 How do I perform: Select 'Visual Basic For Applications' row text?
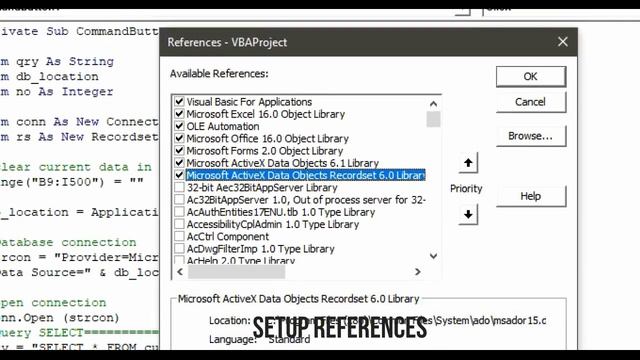tap(249, 102)
